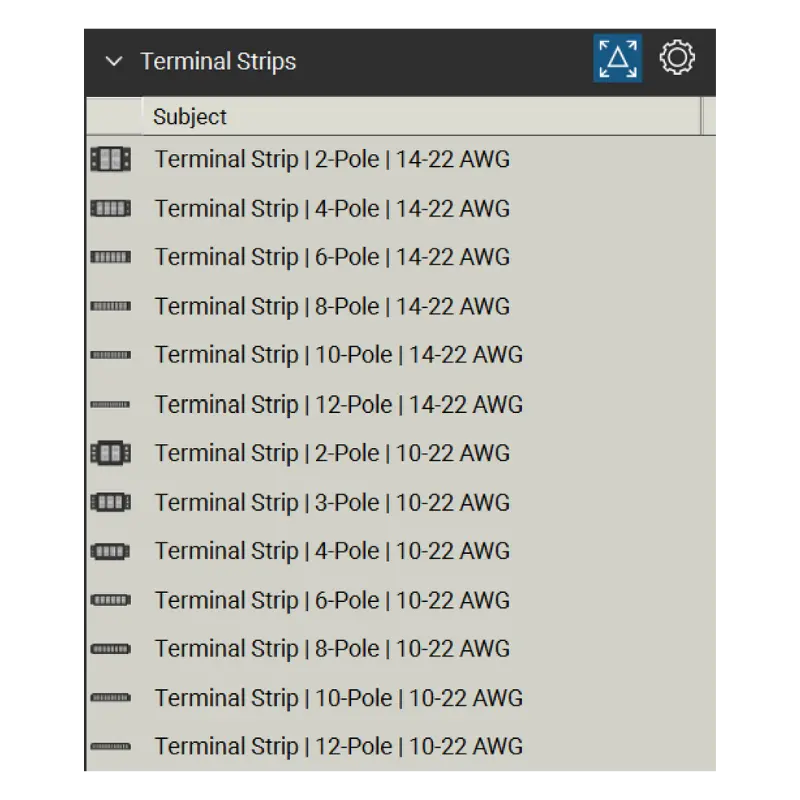Choose Terminal Strip 10-Pole 10-22 AWG entry

point(401,698)
